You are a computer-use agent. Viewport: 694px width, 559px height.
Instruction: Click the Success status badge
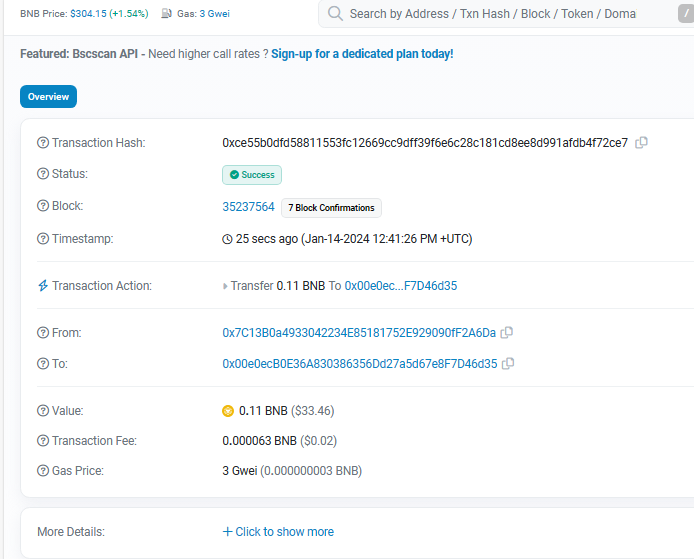[x=252, y=175]
